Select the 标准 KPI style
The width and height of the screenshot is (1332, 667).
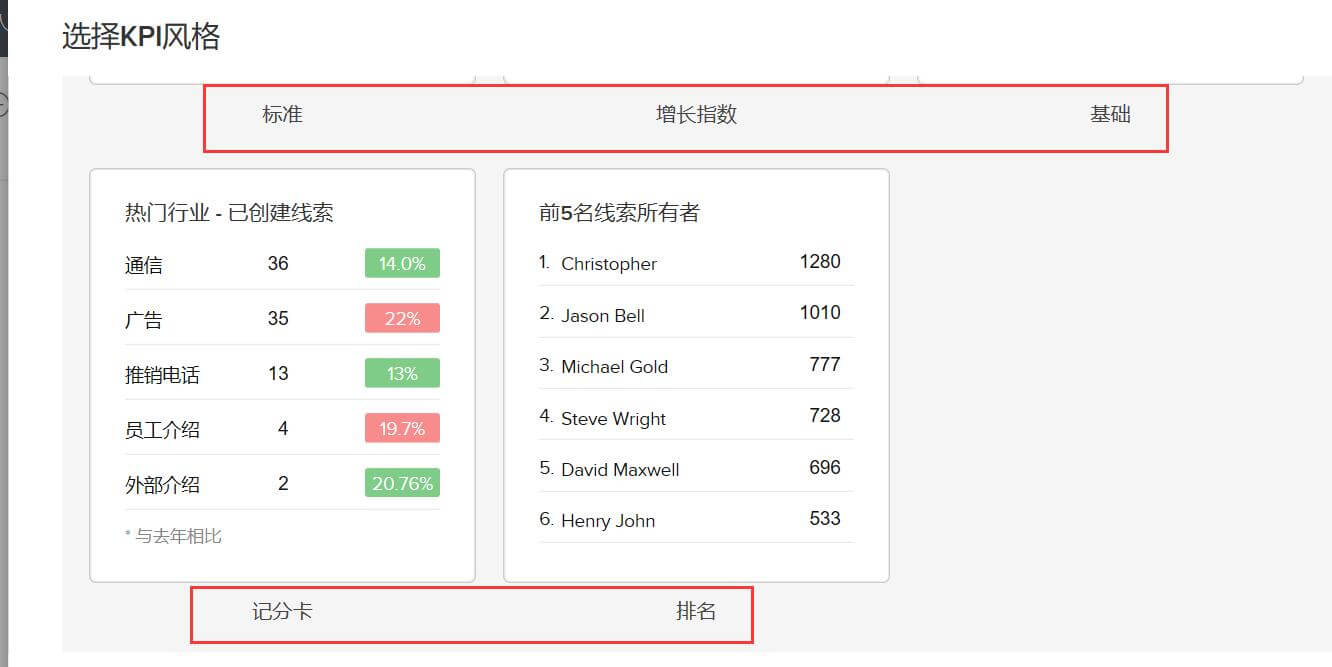point(281,114)
